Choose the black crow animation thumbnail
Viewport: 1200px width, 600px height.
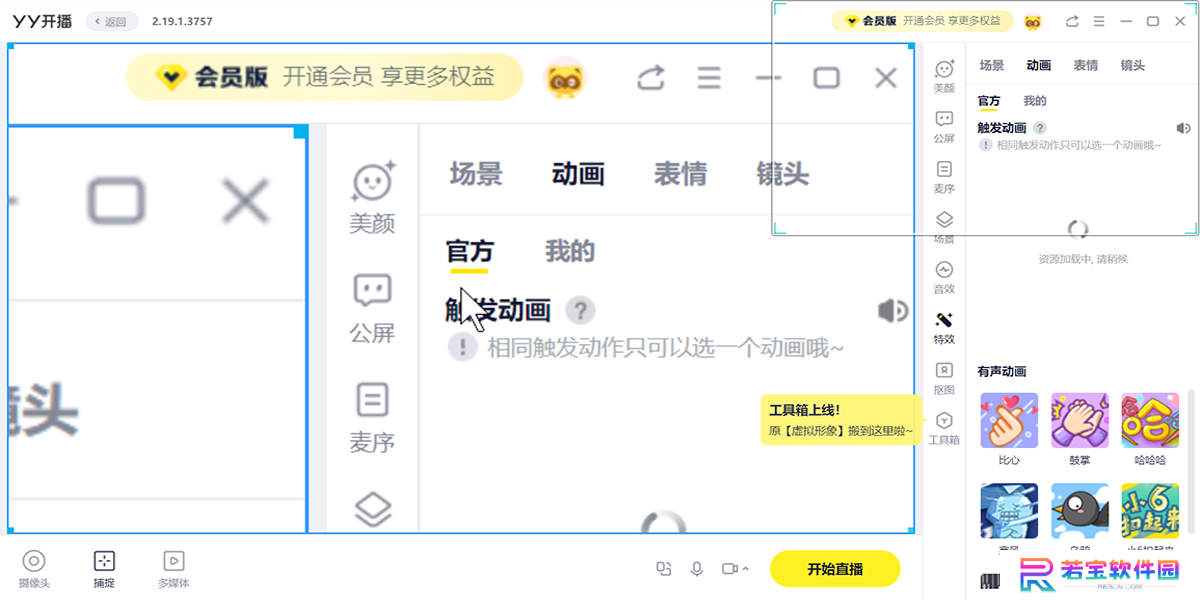1079,511
